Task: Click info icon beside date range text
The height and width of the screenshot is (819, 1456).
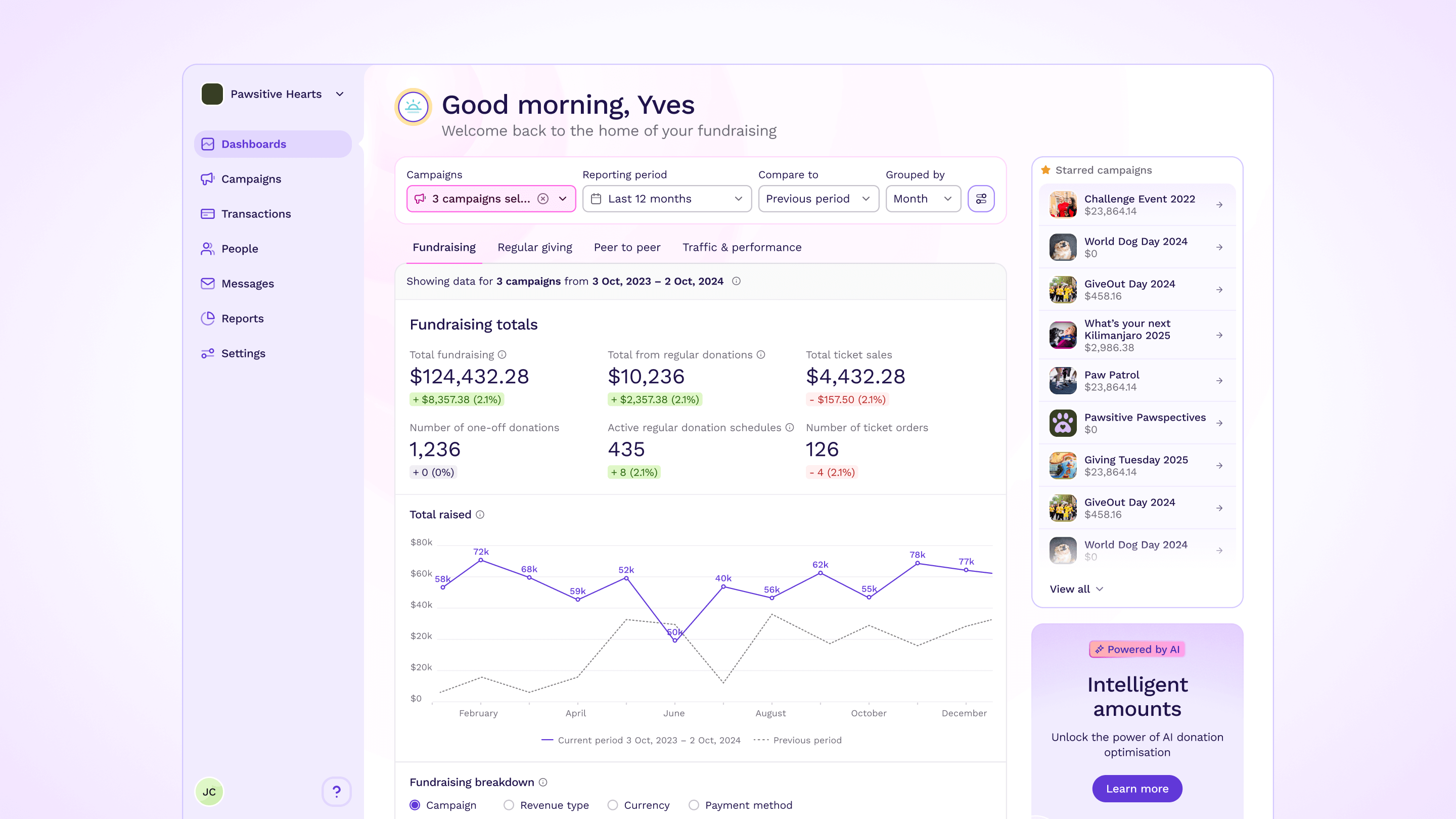Action: coord(736,282)
